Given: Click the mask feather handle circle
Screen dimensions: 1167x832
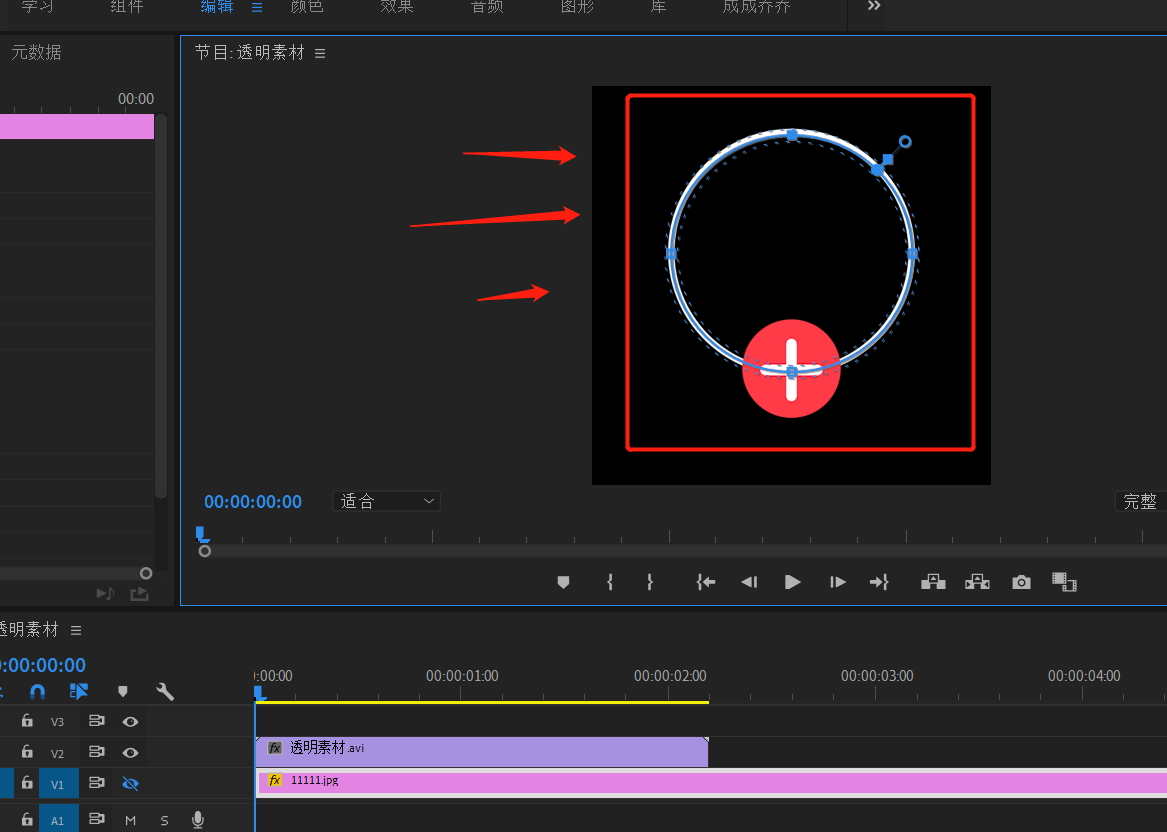Looking at the screenshot, I should click(x=905, y=141).
